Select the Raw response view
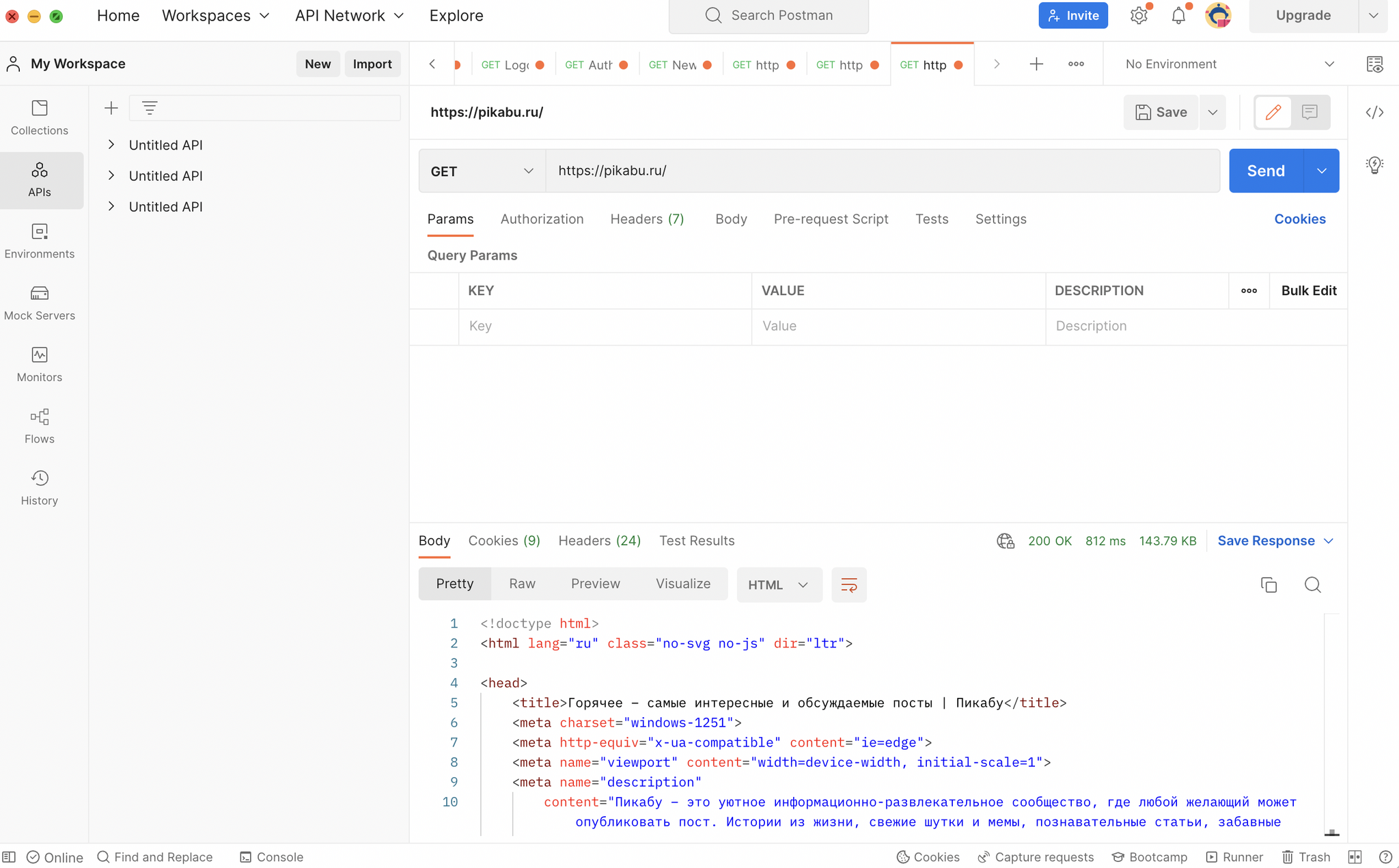This screenshot has width=1399, height=868. (522, 584)
